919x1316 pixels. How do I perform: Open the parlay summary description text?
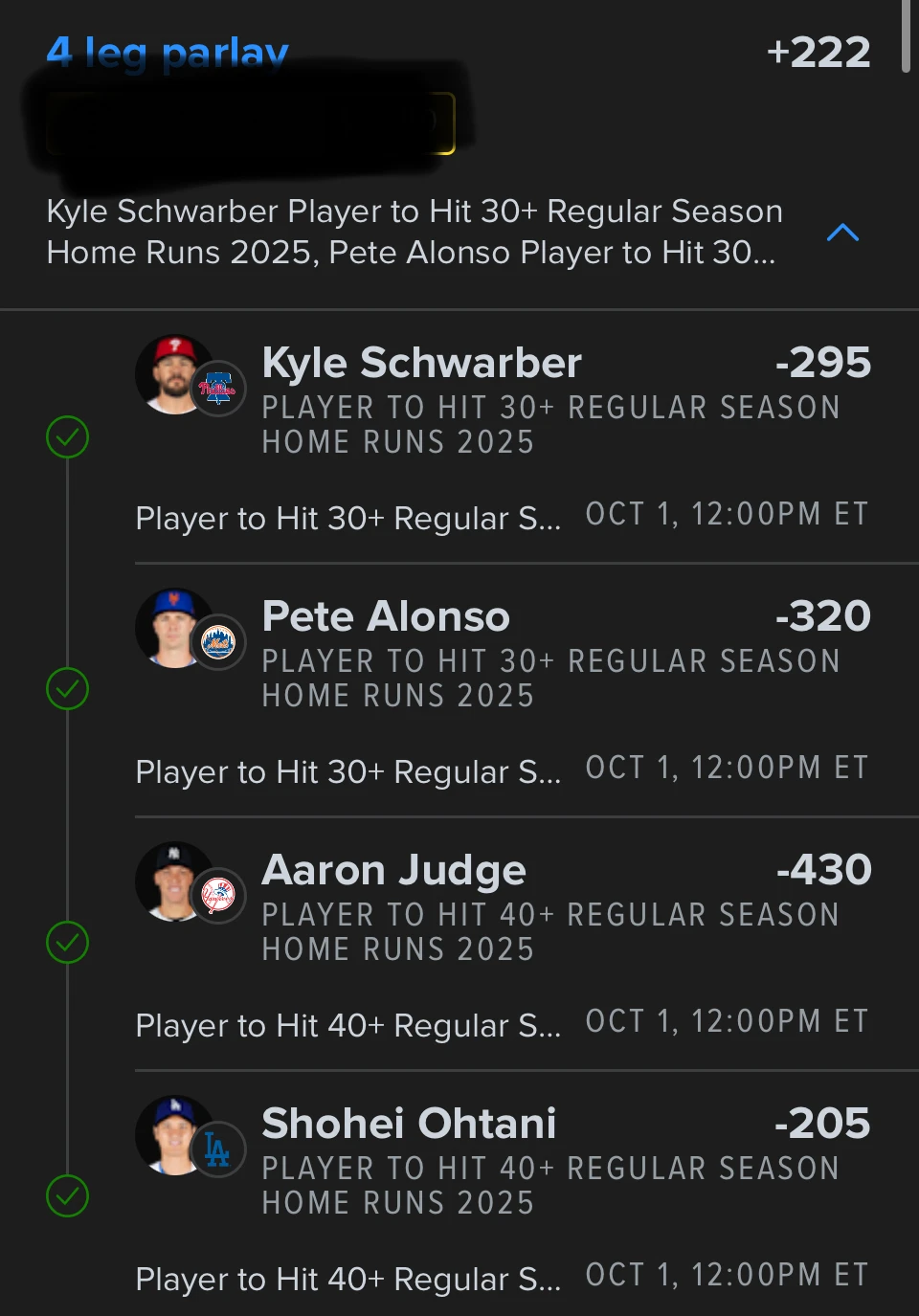click(x=415, y=232)
